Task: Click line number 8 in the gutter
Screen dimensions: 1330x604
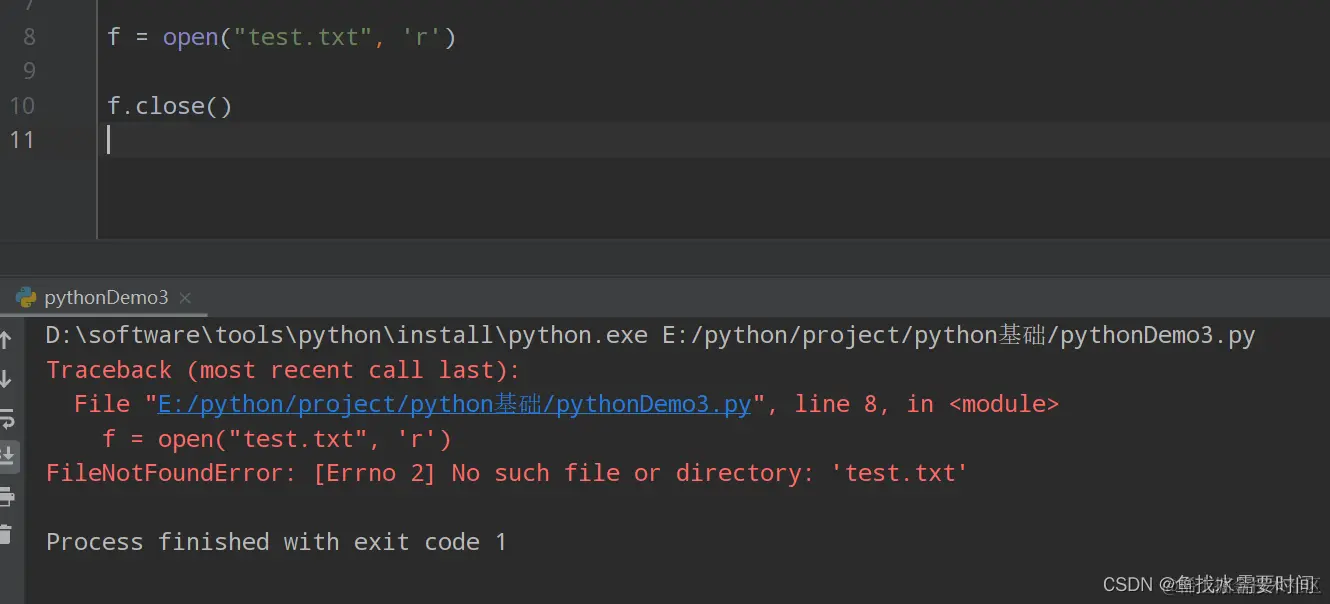Action: (x=29, y=37)
